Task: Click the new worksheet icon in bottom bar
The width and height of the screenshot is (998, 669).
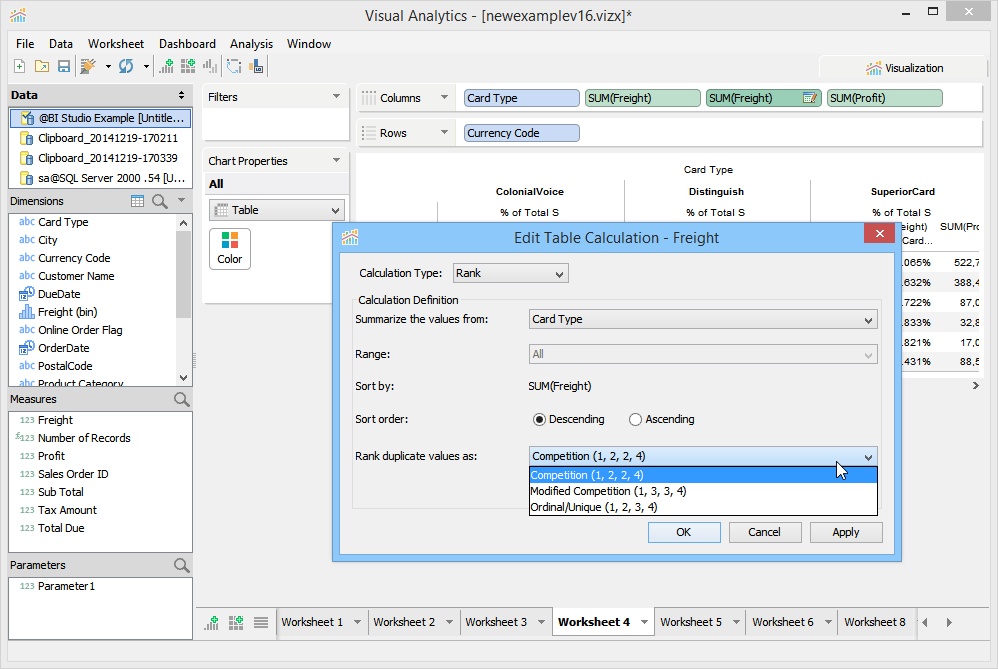Action: pos(212,622)
